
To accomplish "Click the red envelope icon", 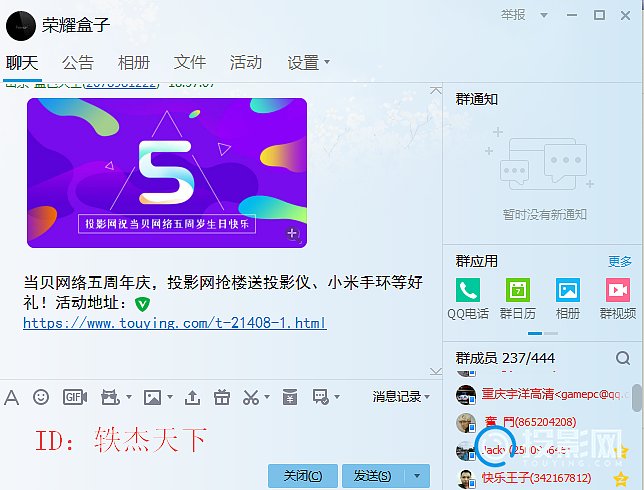I will [x=290, y=397].
